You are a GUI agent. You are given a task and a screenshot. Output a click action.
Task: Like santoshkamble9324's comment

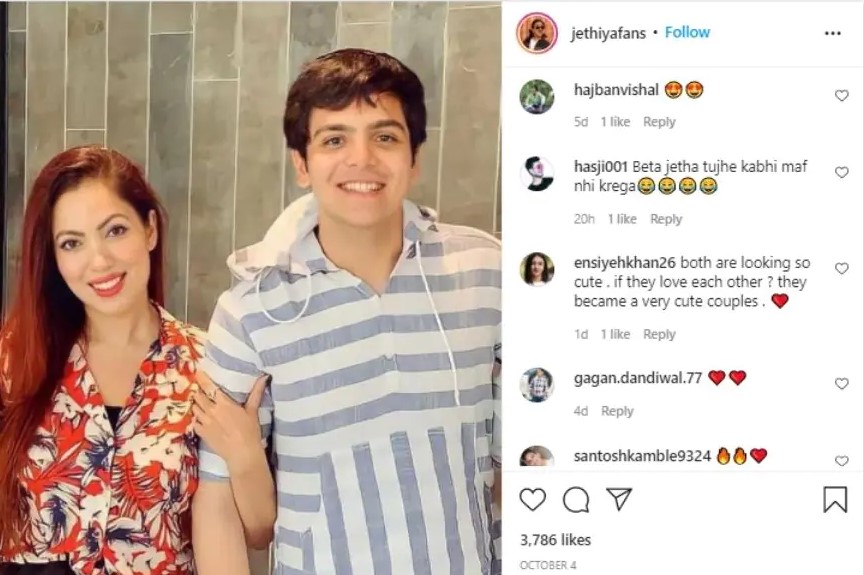pos(841,460)
